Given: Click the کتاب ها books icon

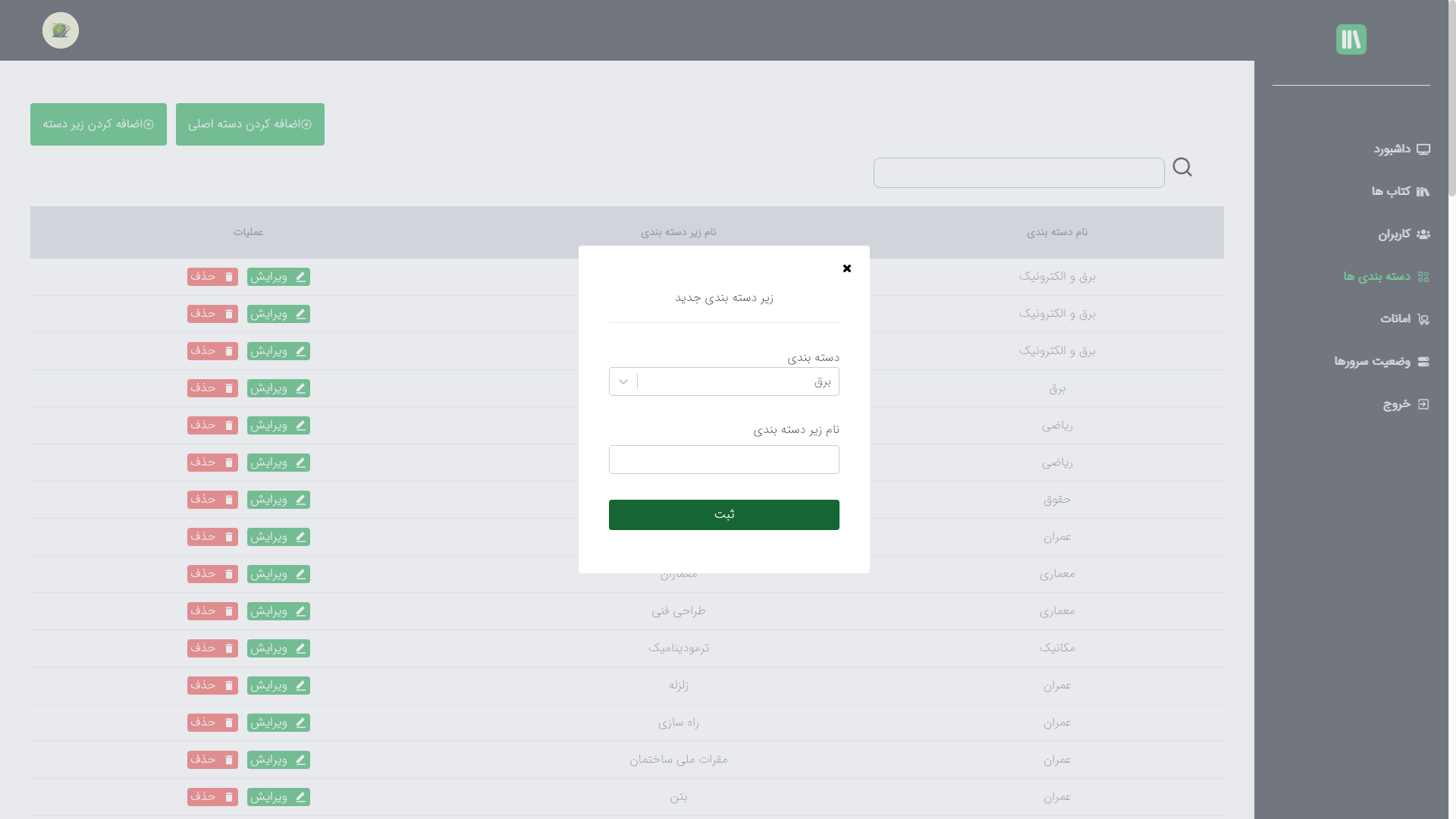Looking at the screenshot, I should coord(1423,192).
